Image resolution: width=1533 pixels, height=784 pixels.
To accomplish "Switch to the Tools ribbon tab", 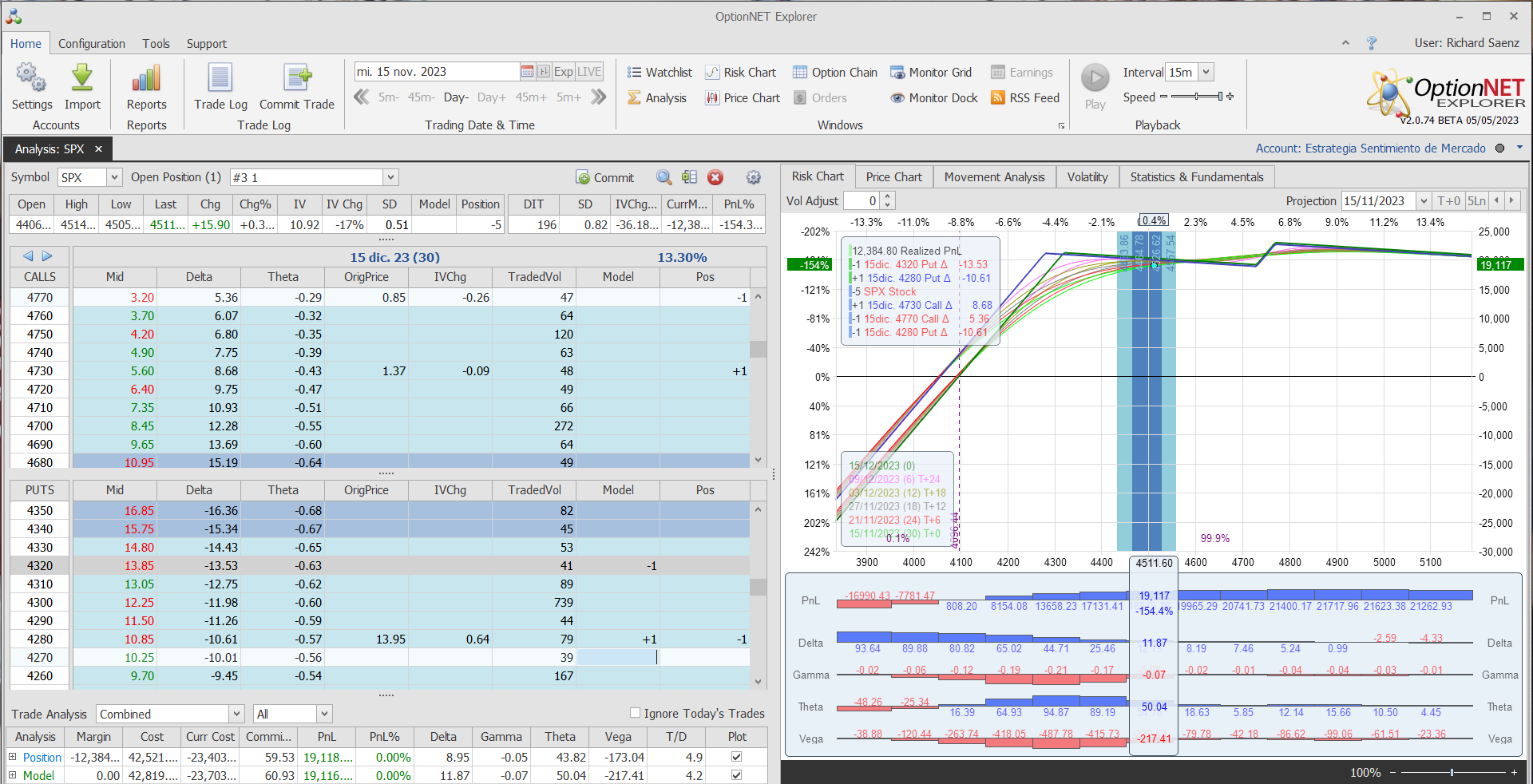I will coord(156,44).
